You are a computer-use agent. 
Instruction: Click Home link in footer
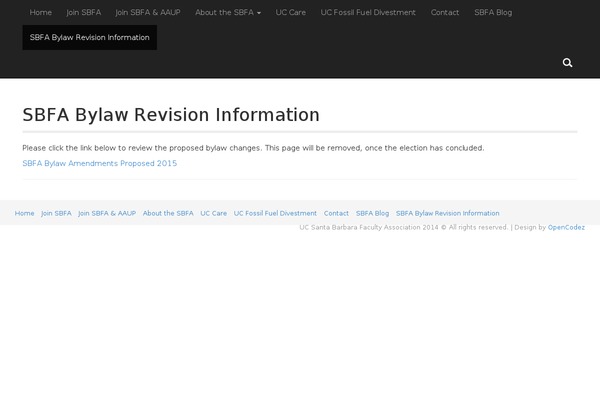(x=24, y=213)
